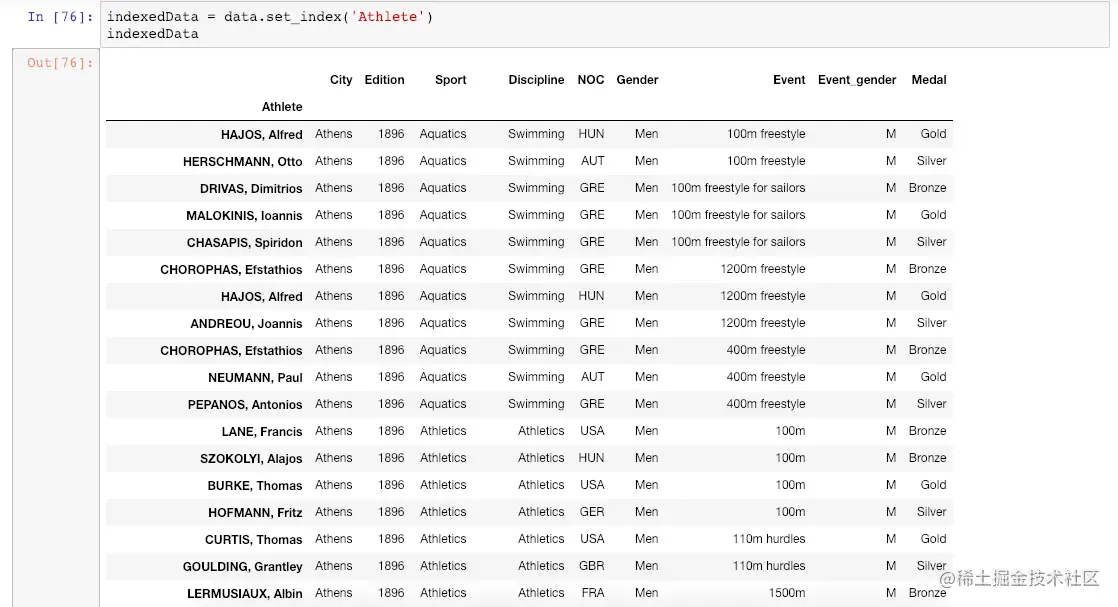Click Medal Silver in HERSCHMANN, Otto row
Screen dimensions: 1118x607
(931, 161)
